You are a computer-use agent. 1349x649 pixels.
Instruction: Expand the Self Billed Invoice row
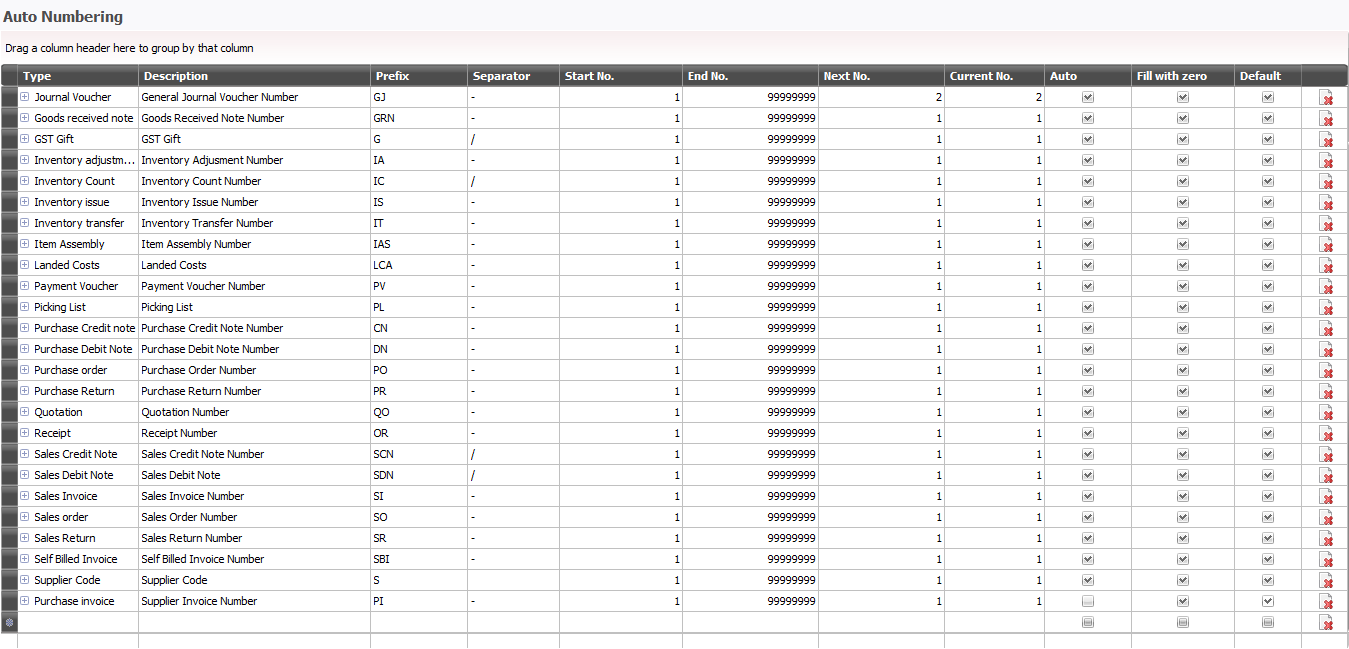[25, 559]
